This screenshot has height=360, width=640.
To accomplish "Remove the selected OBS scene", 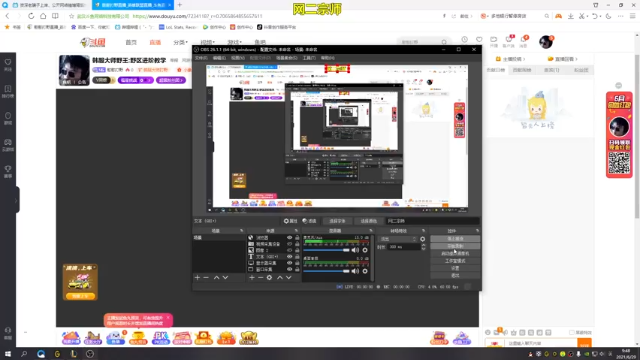I will point(206,278).
